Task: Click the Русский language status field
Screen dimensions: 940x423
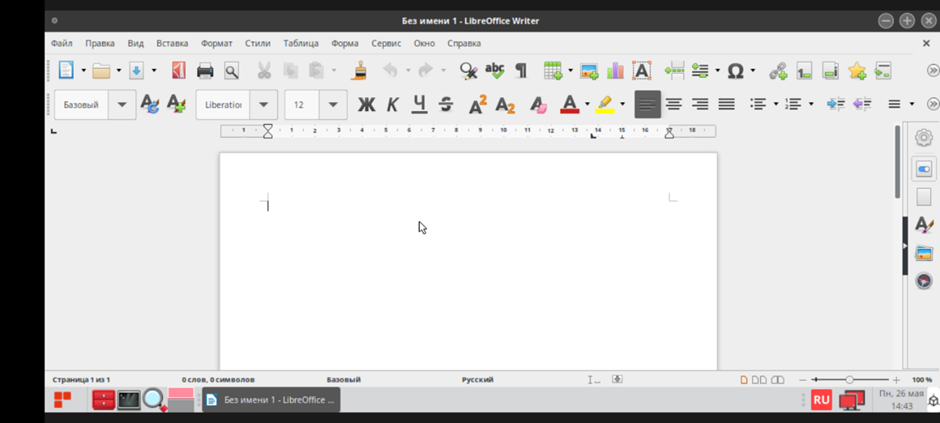Action: (x=477, y=380)
